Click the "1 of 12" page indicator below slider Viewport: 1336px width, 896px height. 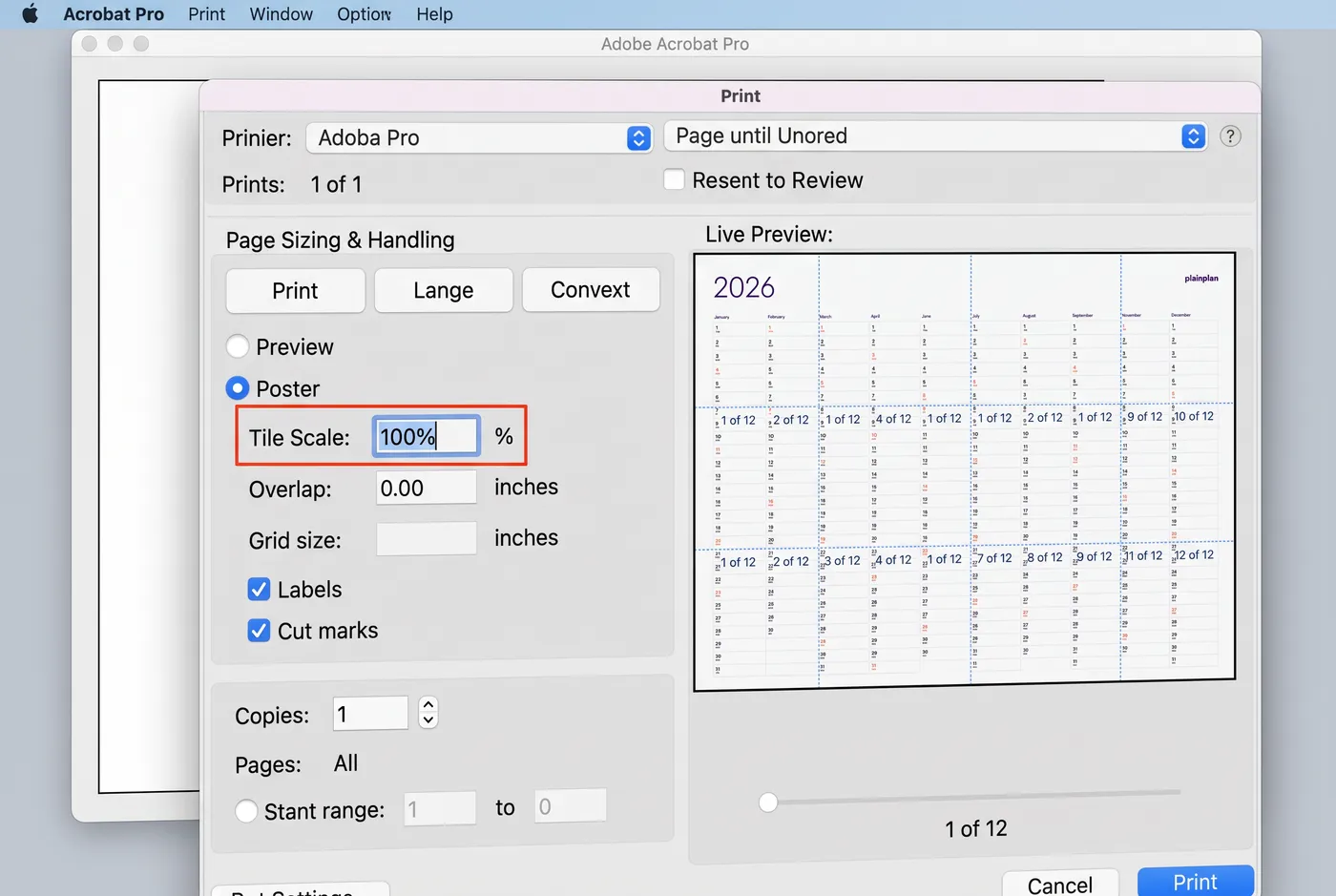click(976, 828)
